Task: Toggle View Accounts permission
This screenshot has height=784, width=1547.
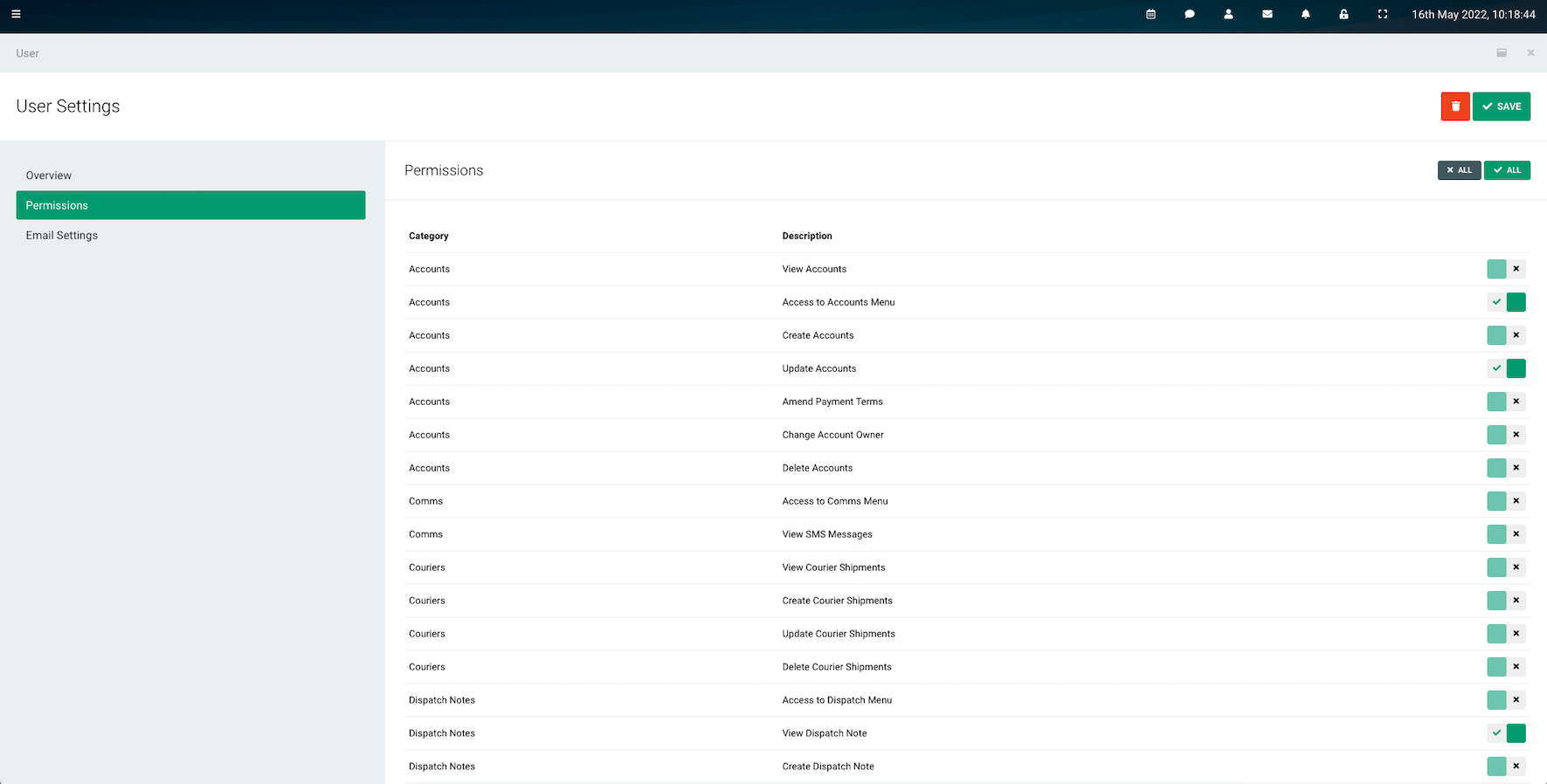Action: pyautogui.click(x=1507, y=269)
